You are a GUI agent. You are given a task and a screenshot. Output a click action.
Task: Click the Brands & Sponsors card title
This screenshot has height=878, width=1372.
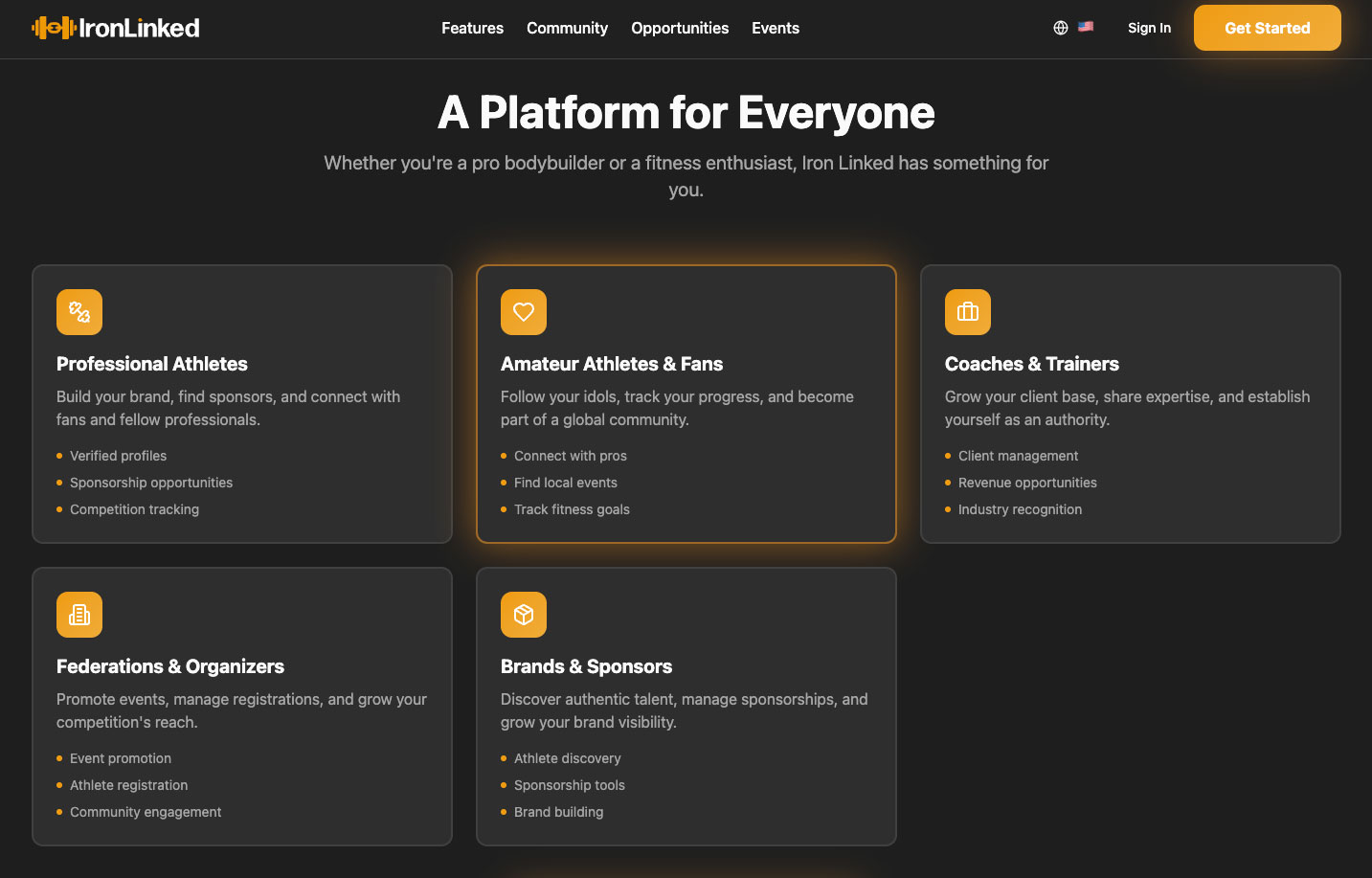coord(586,666)
